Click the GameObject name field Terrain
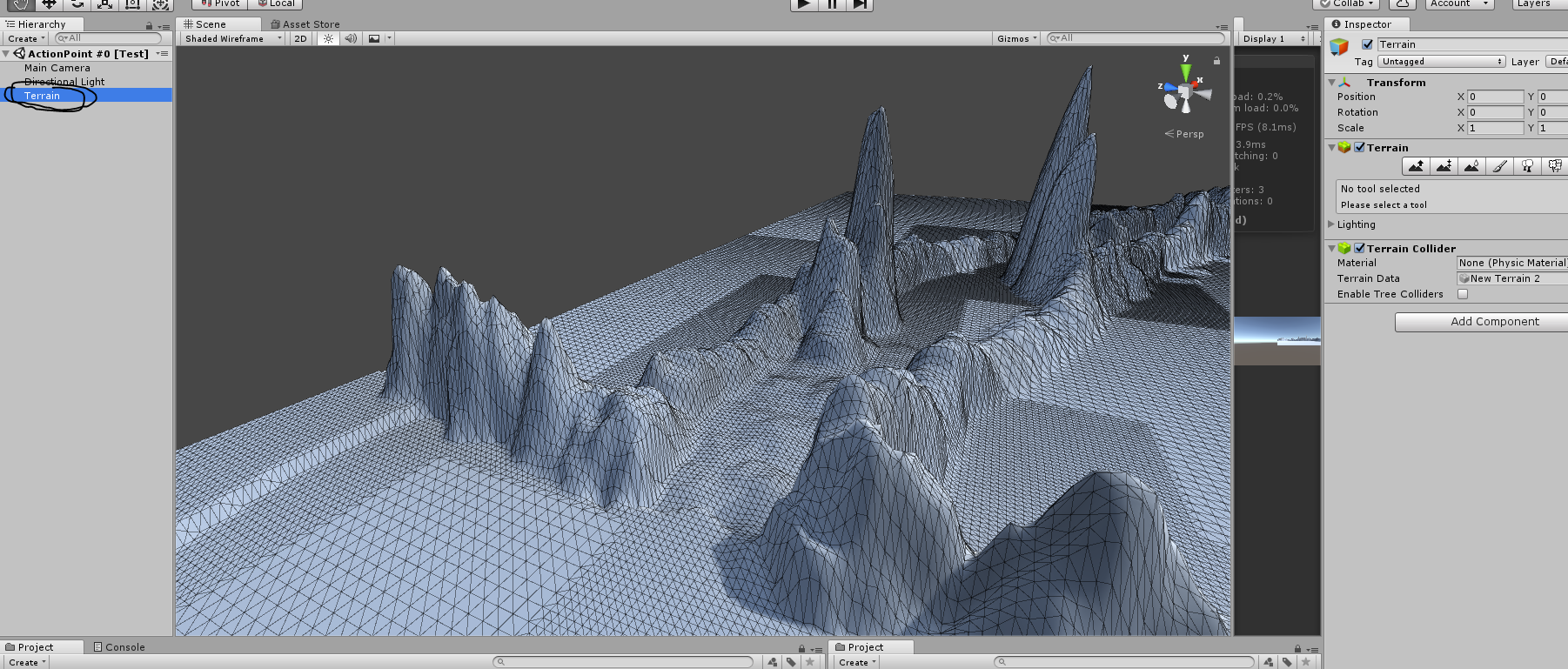 [1472, 44]
